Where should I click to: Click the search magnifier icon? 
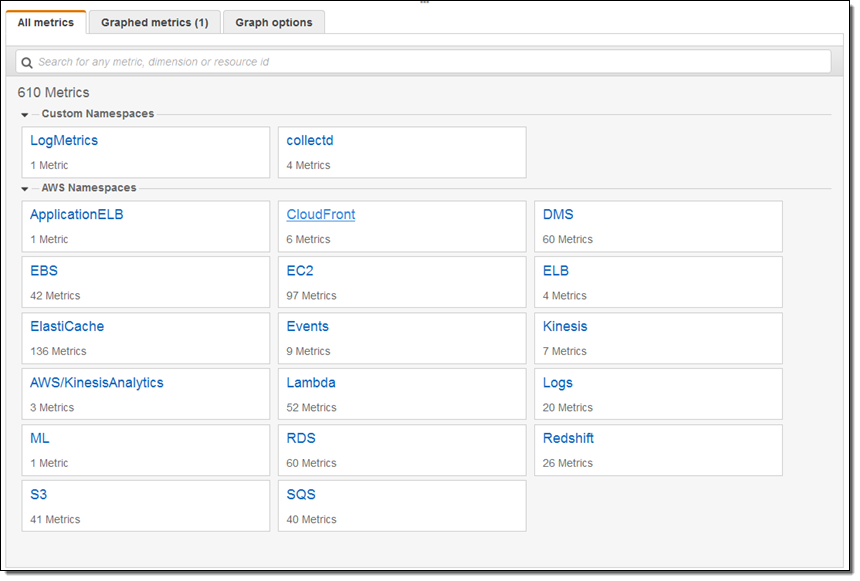pos(27,62)
